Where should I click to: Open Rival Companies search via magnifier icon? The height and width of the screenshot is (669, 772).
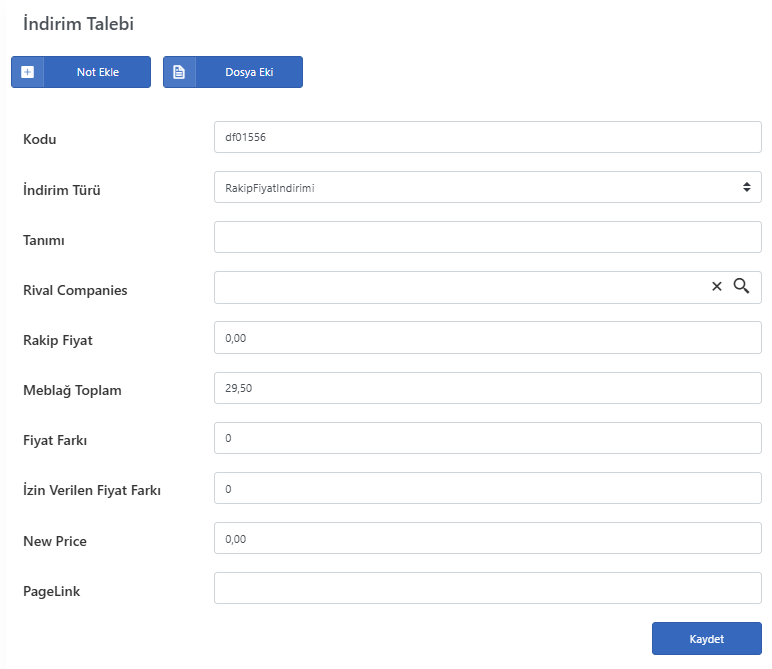741,286
